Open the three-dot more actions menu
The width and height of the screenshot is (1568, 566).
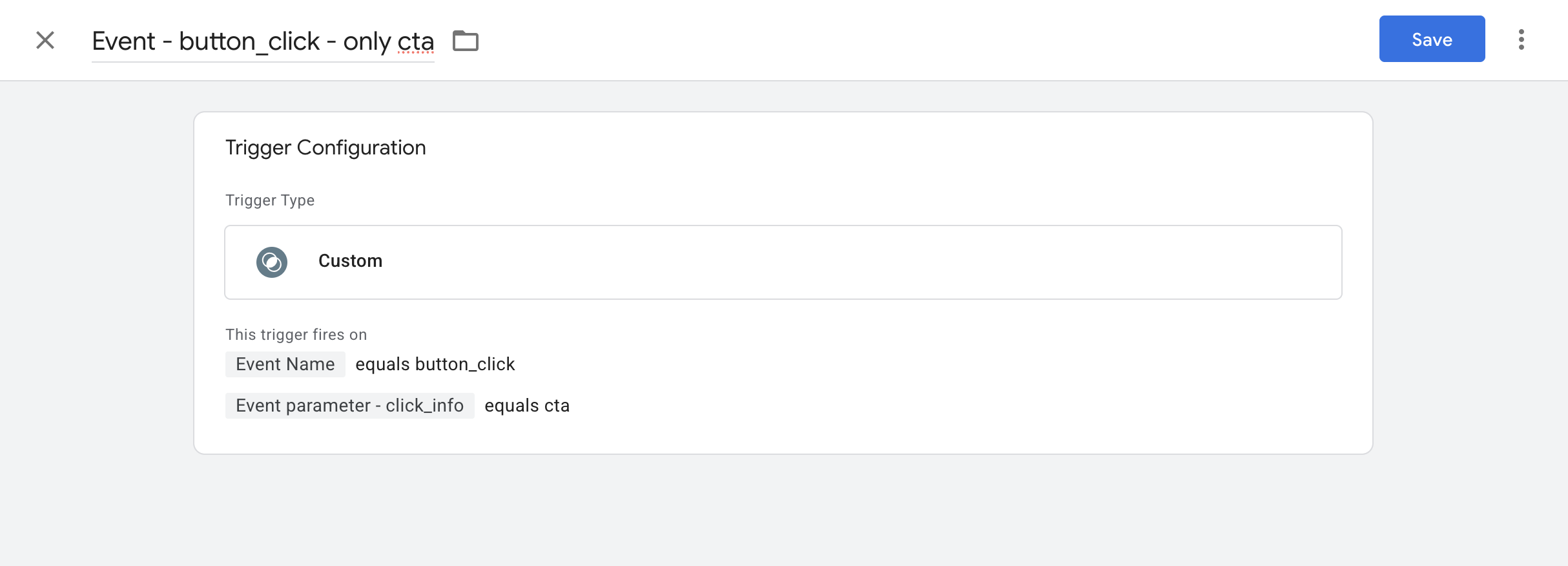[x=1521, y=39]
